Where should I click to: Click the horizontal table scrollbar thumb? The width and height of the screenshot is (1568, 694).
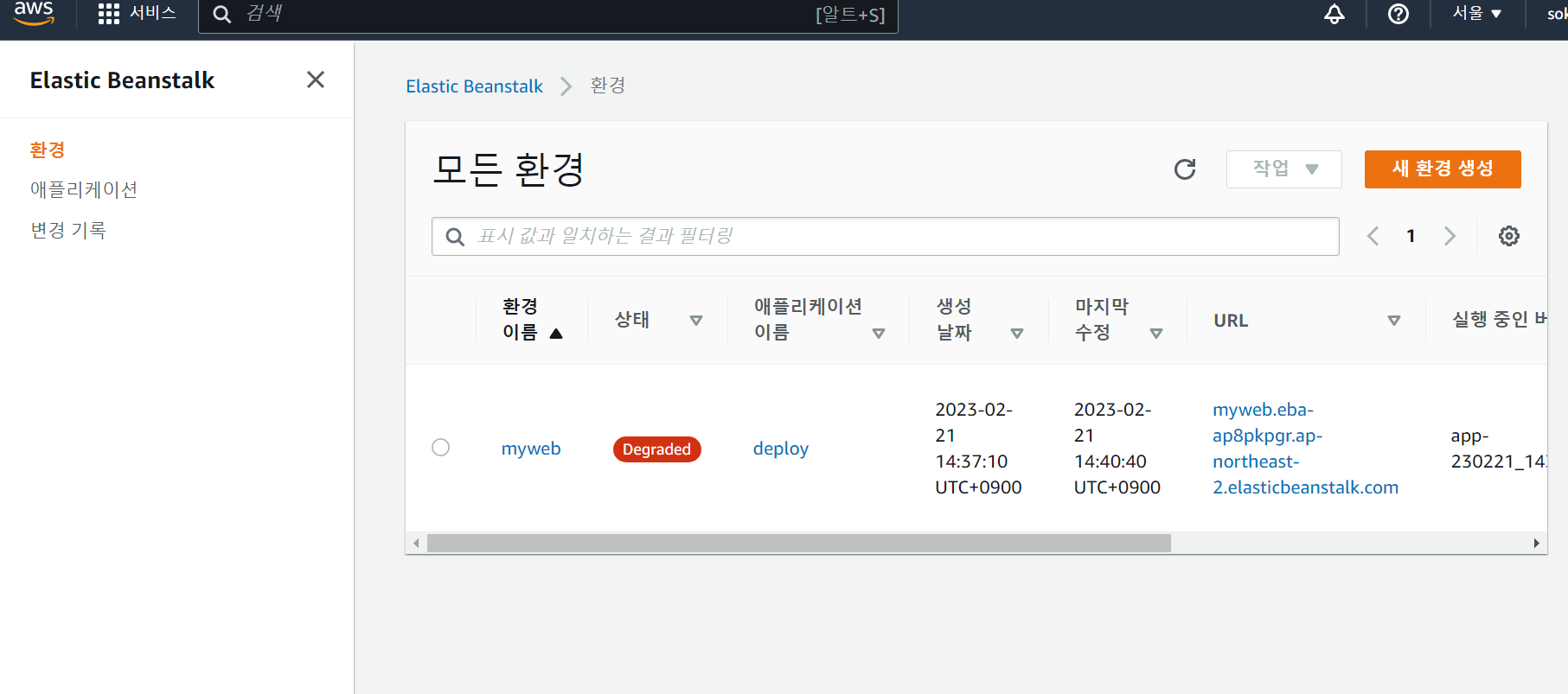[798, 543]
